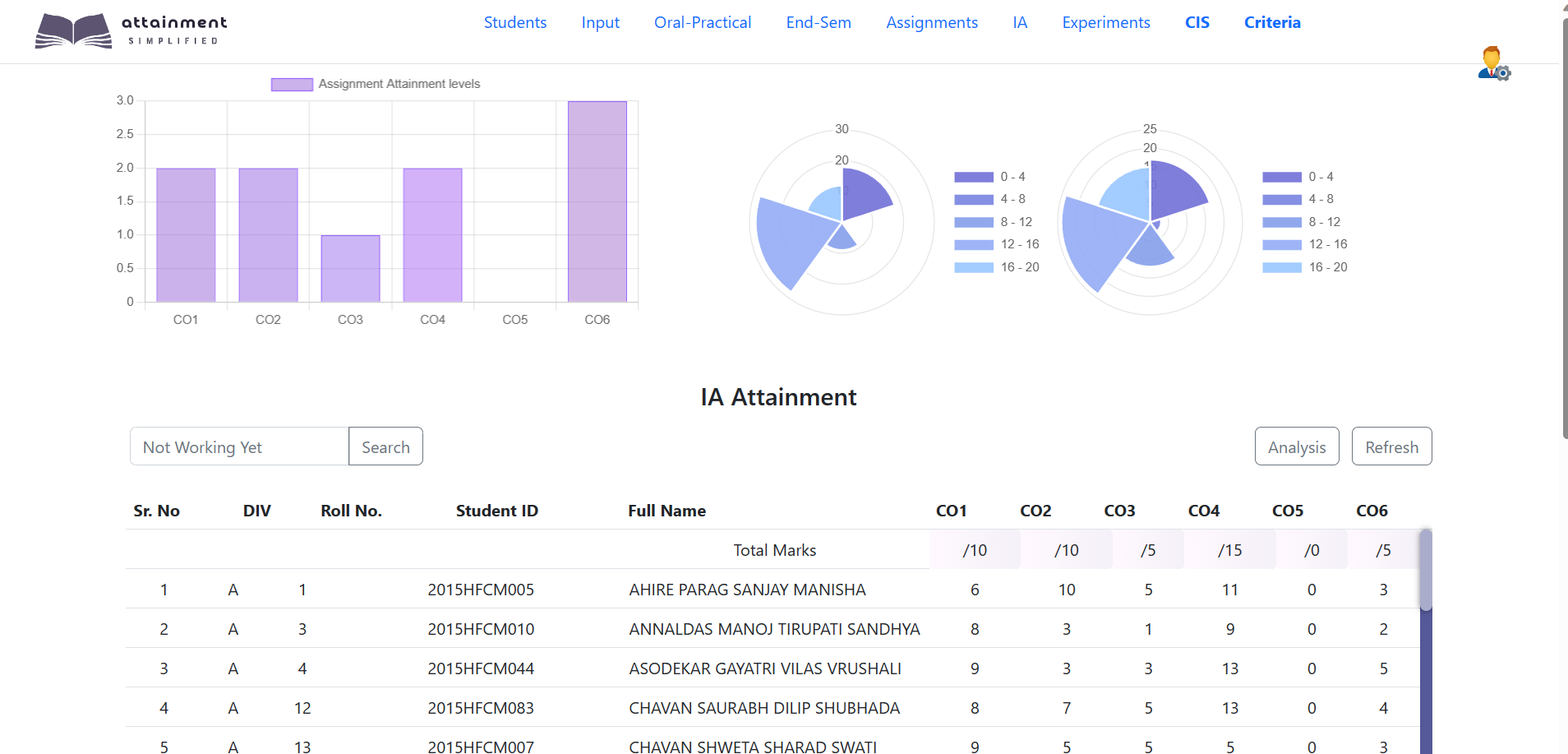1568x754 pixels.
Task: Toggle 4 - 8 legend in first polar chart
Action: (x=974, y=199)
